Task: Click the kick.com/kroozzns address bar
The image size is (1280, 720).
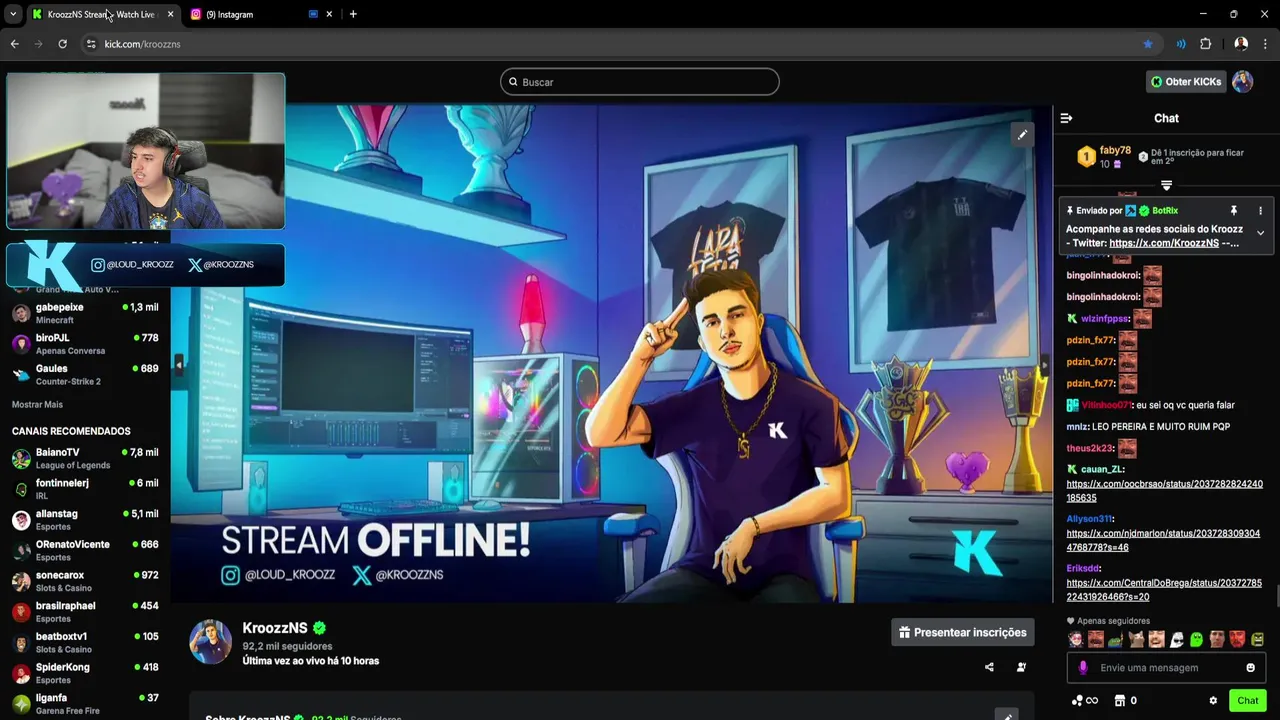Action: point(620,44)
